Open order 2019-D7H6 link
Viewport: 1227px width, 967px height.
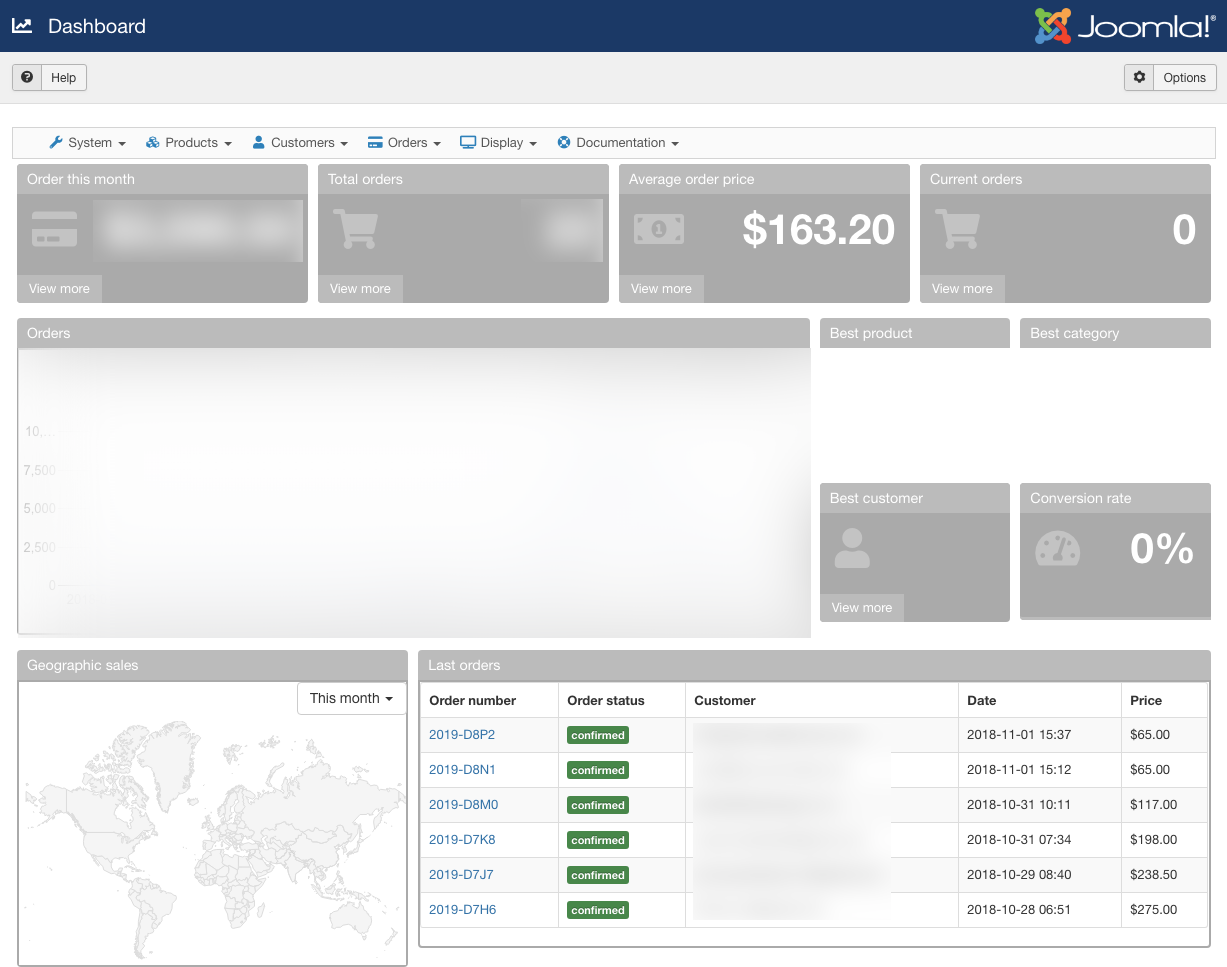pos(462,910)
